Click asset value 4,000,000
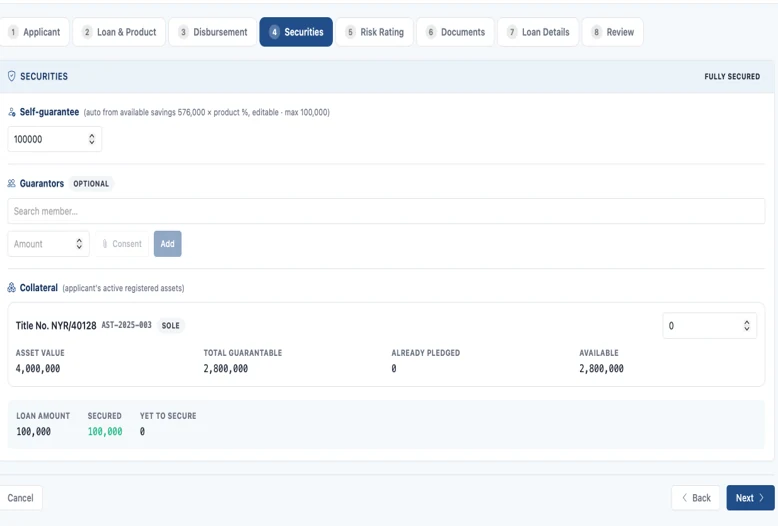The width and height of the screenshot is (778, 526). (38, 369)
